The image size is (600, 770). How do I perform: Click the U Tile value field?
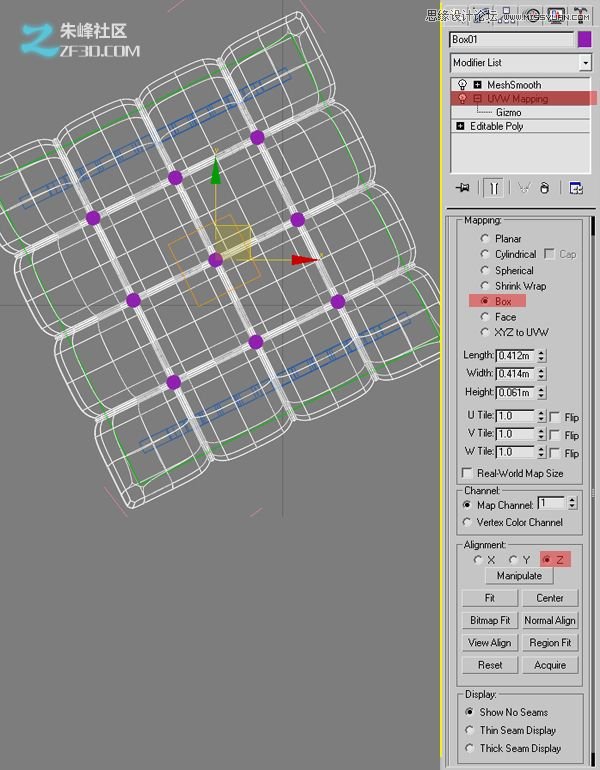click(x=516, y=416)
